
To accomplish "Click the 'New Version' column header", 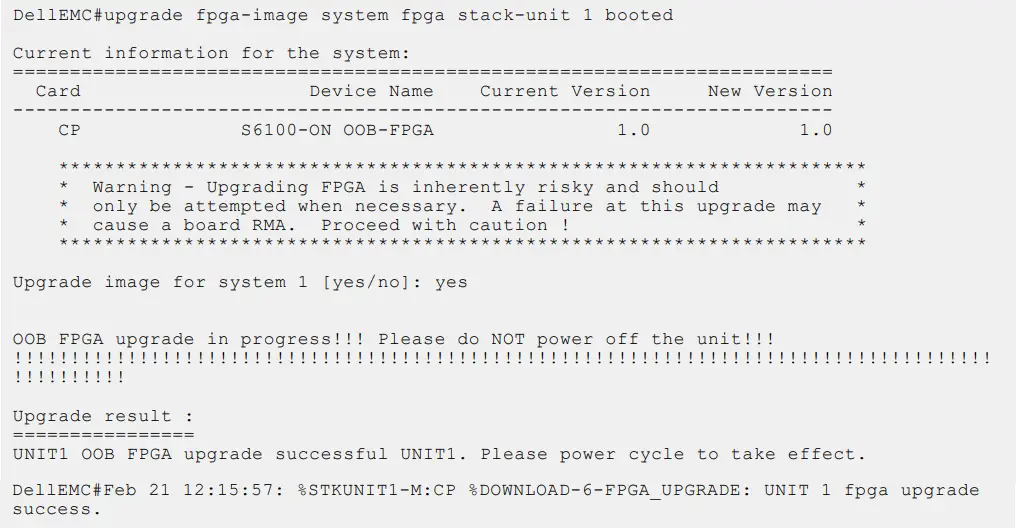I will [770, 91].
